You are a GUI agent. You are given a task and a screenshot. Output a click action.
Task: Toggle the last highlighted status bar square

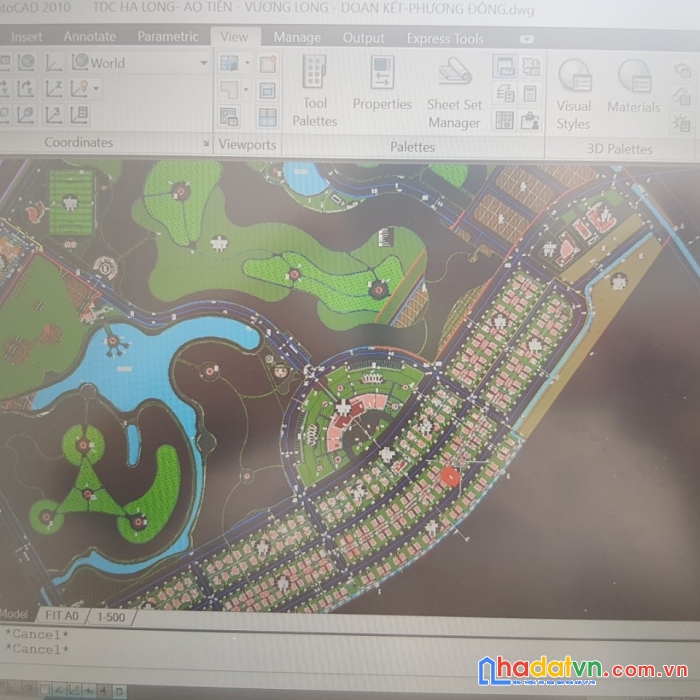119,692
